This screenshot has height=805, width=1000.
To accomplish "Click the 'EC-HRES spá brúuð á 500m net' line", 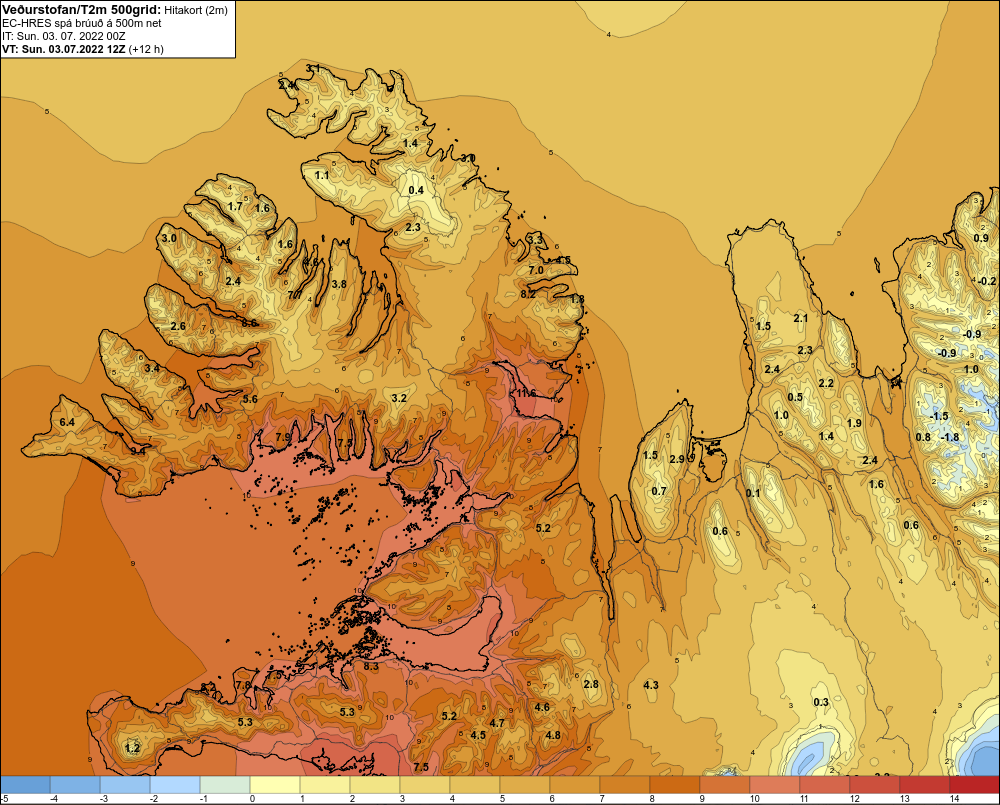I will pos(82,23).
